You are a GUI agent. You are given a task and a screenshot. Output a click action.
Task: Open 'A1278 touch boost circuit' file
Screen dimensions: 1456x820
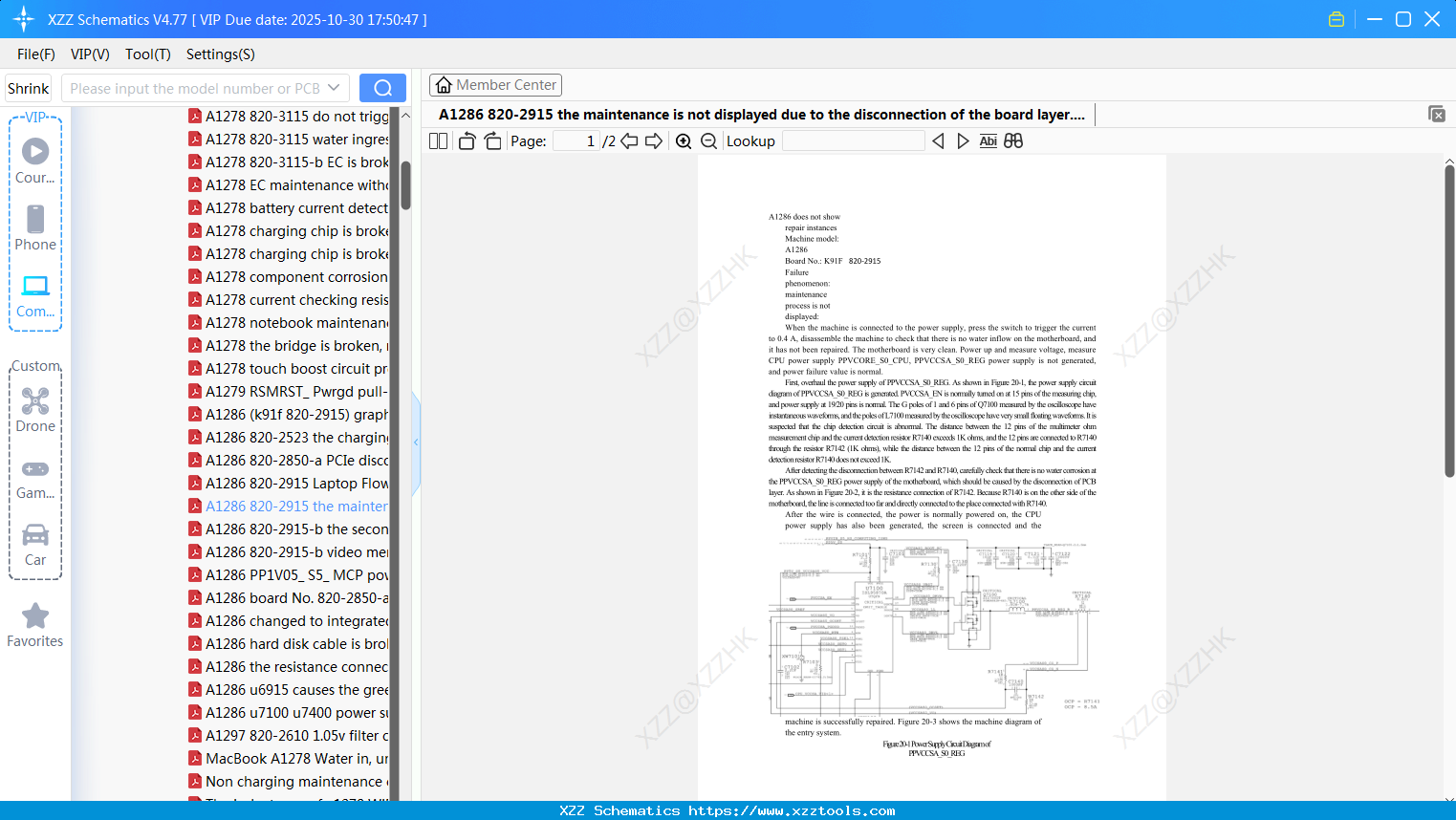click(x=289, y=369)
